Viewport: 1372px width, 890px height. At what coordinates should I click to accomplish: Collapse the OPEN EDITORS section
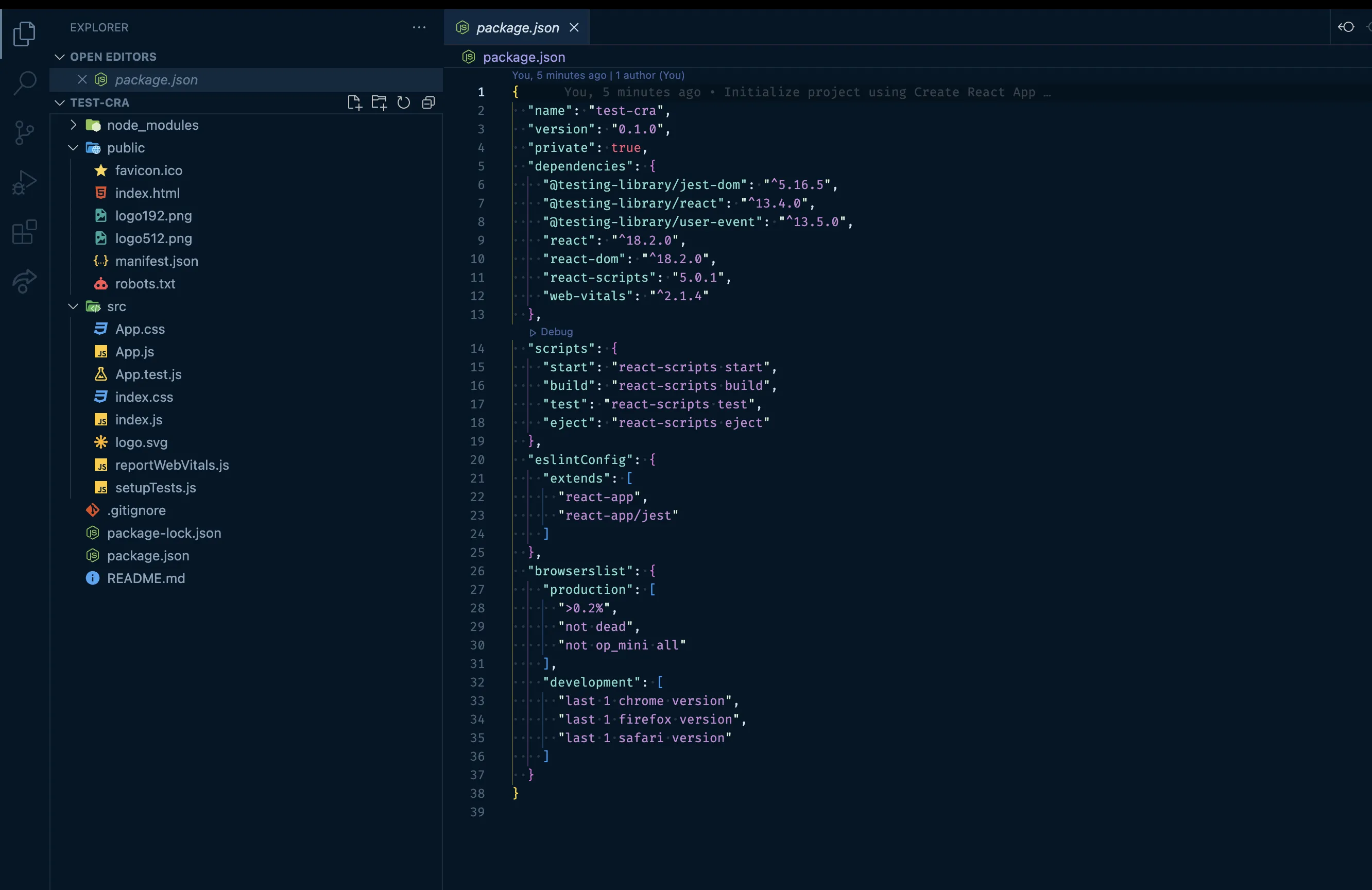[x=59, y=57]
